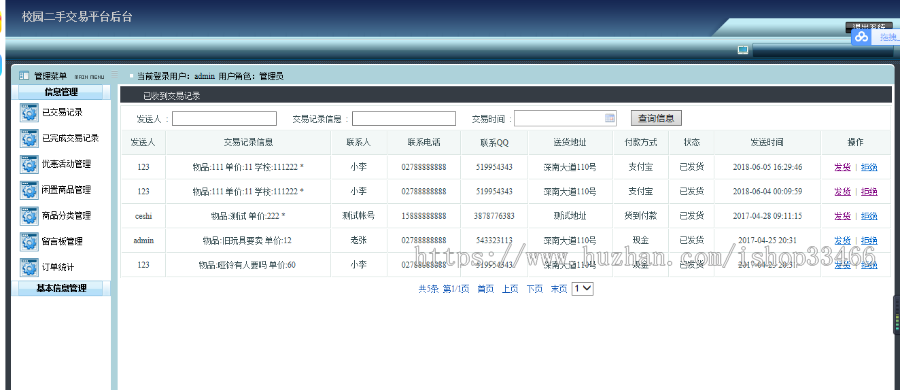Click the 管理菜单 panel icon
This screenshot has width=900, height=390.
pyautogui.click(x=24, y=76)
